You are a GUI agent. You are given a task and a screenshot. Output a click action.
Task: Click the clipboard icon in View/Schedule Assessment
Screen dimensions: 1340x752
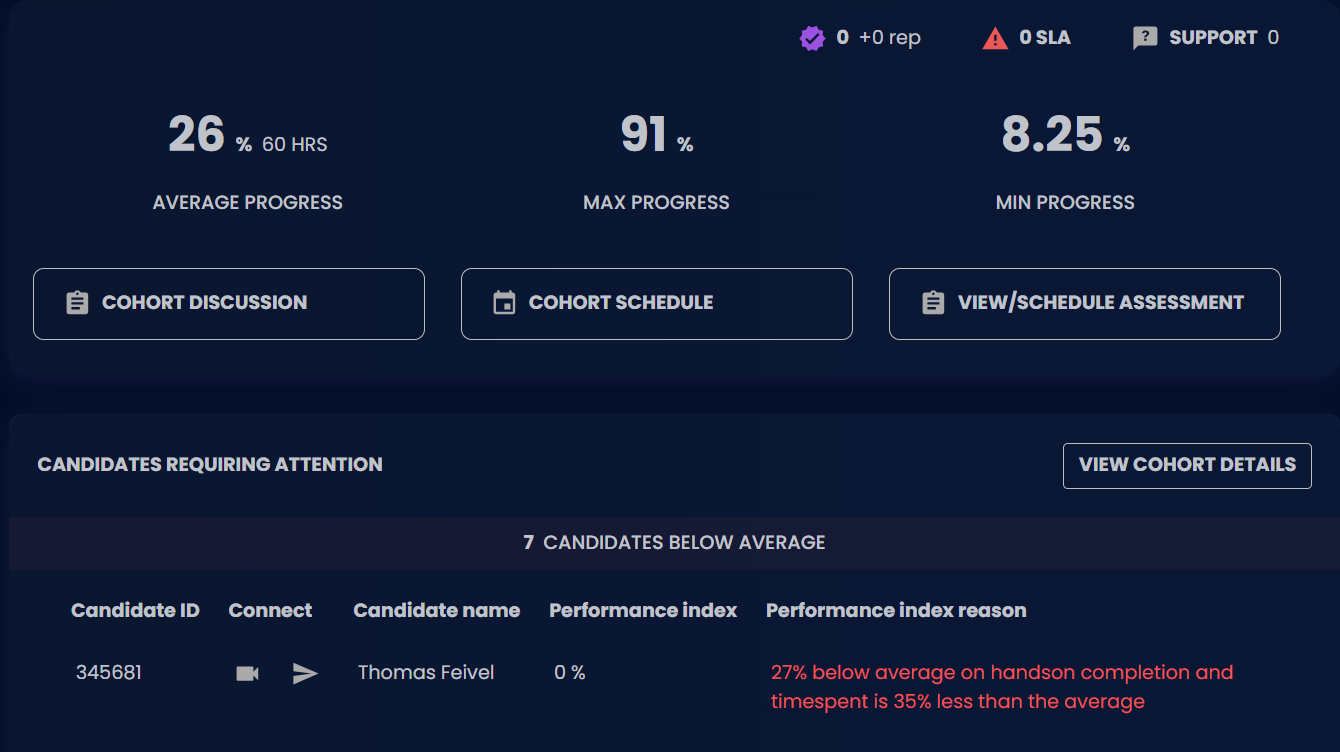point(933,303)
